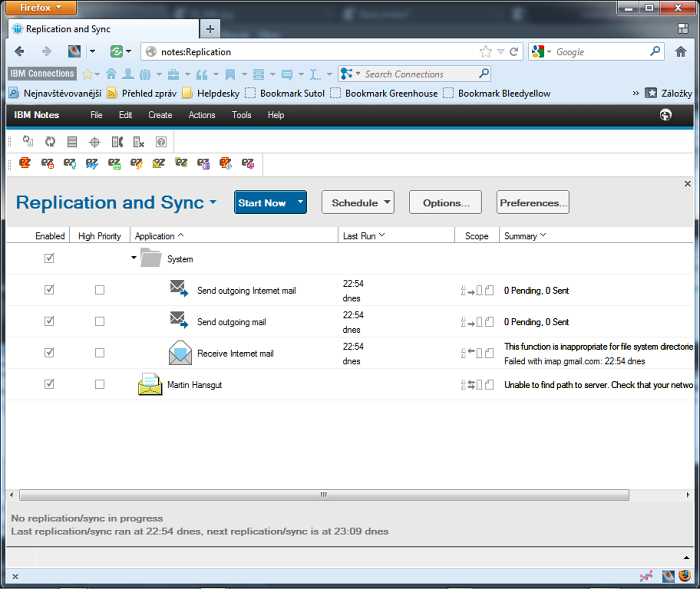Open the Summary column sort arrow
The image size is (700, 589).
(x=543, y=235)
